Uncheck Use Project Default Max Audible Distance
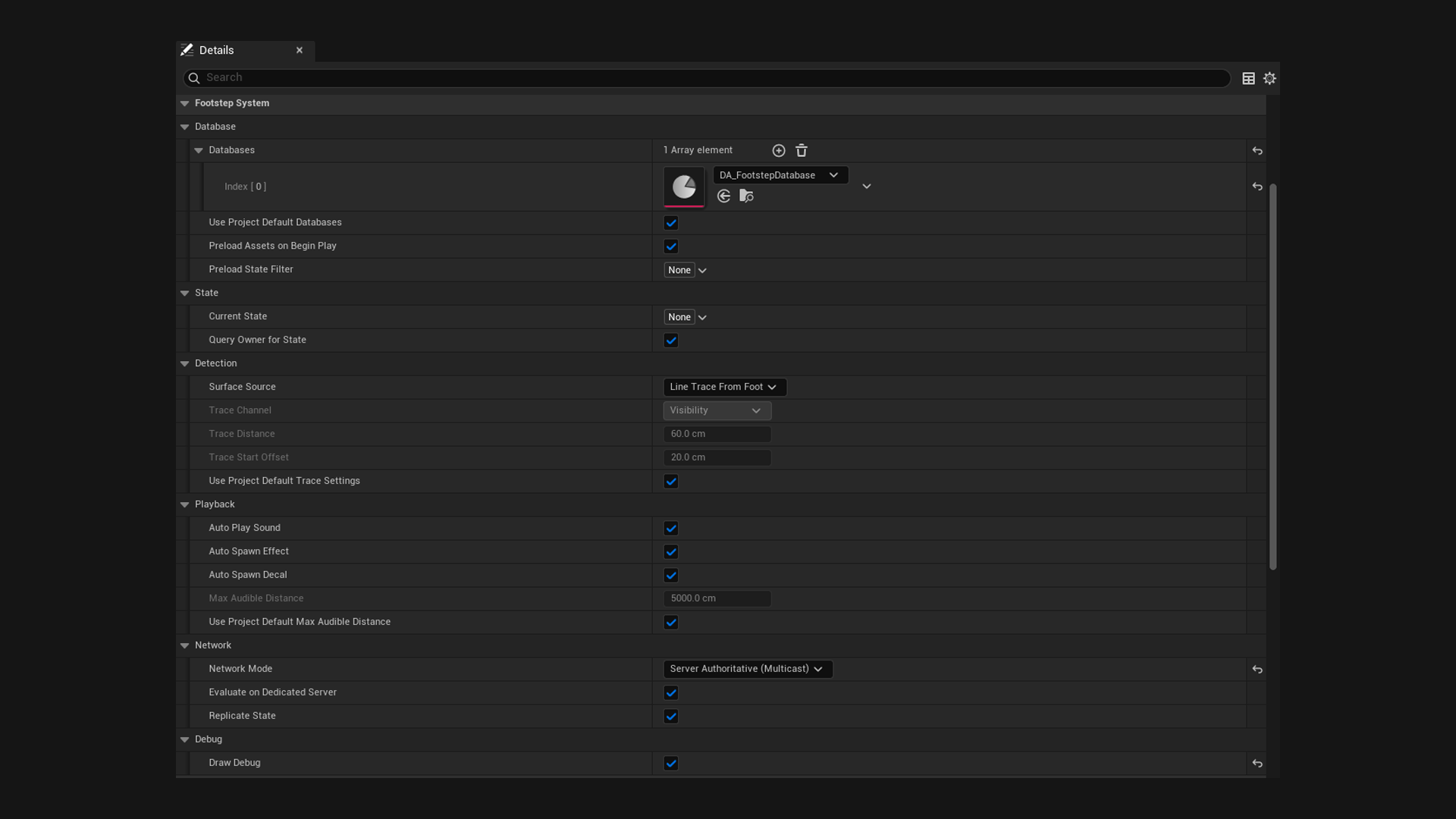 coord(671,623)
